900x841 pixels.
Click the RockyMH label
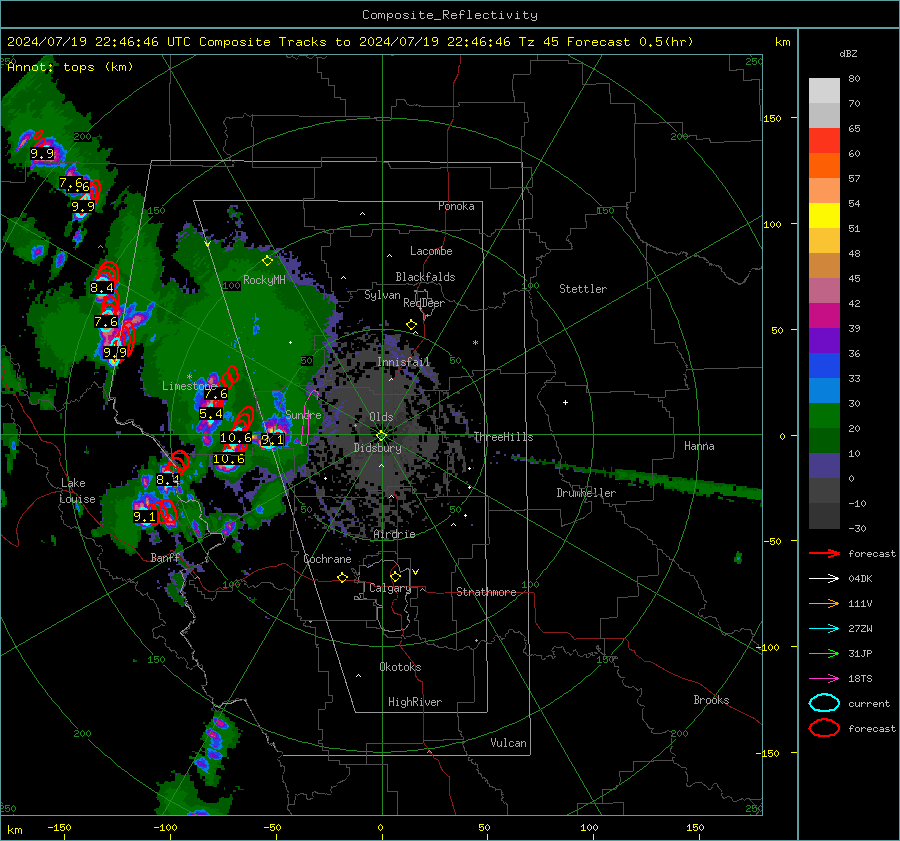point(264,280)
